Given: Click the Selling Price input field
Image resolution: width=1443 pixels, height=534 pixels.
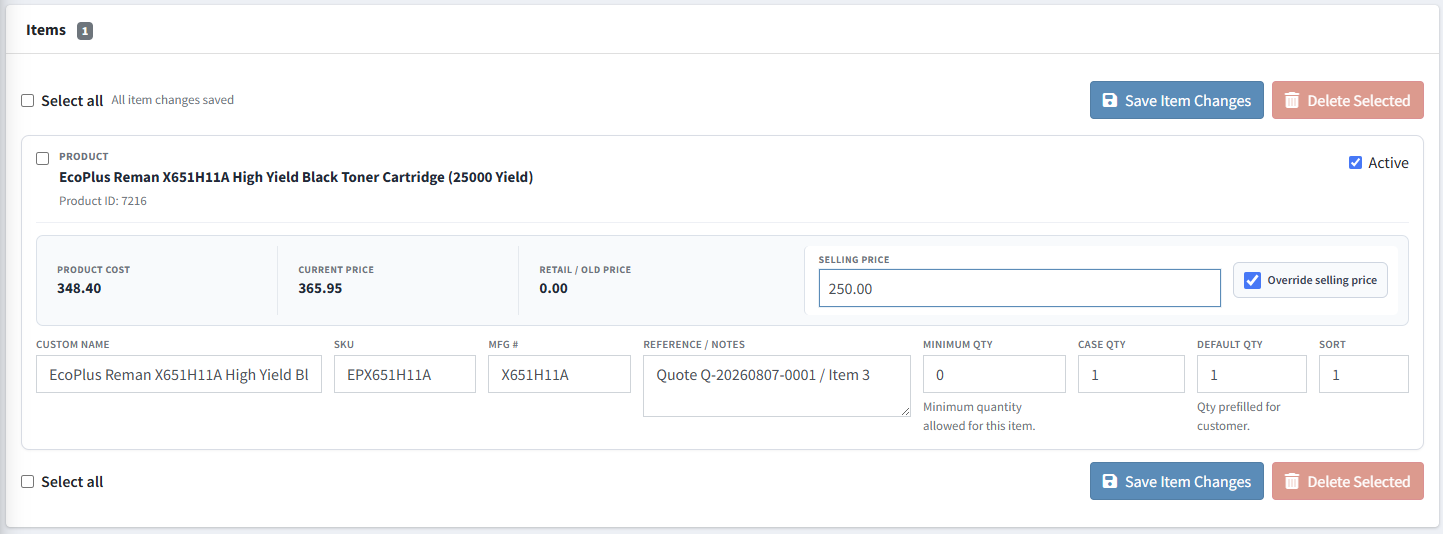Looking at the screenshot, I should (1019, 288).
